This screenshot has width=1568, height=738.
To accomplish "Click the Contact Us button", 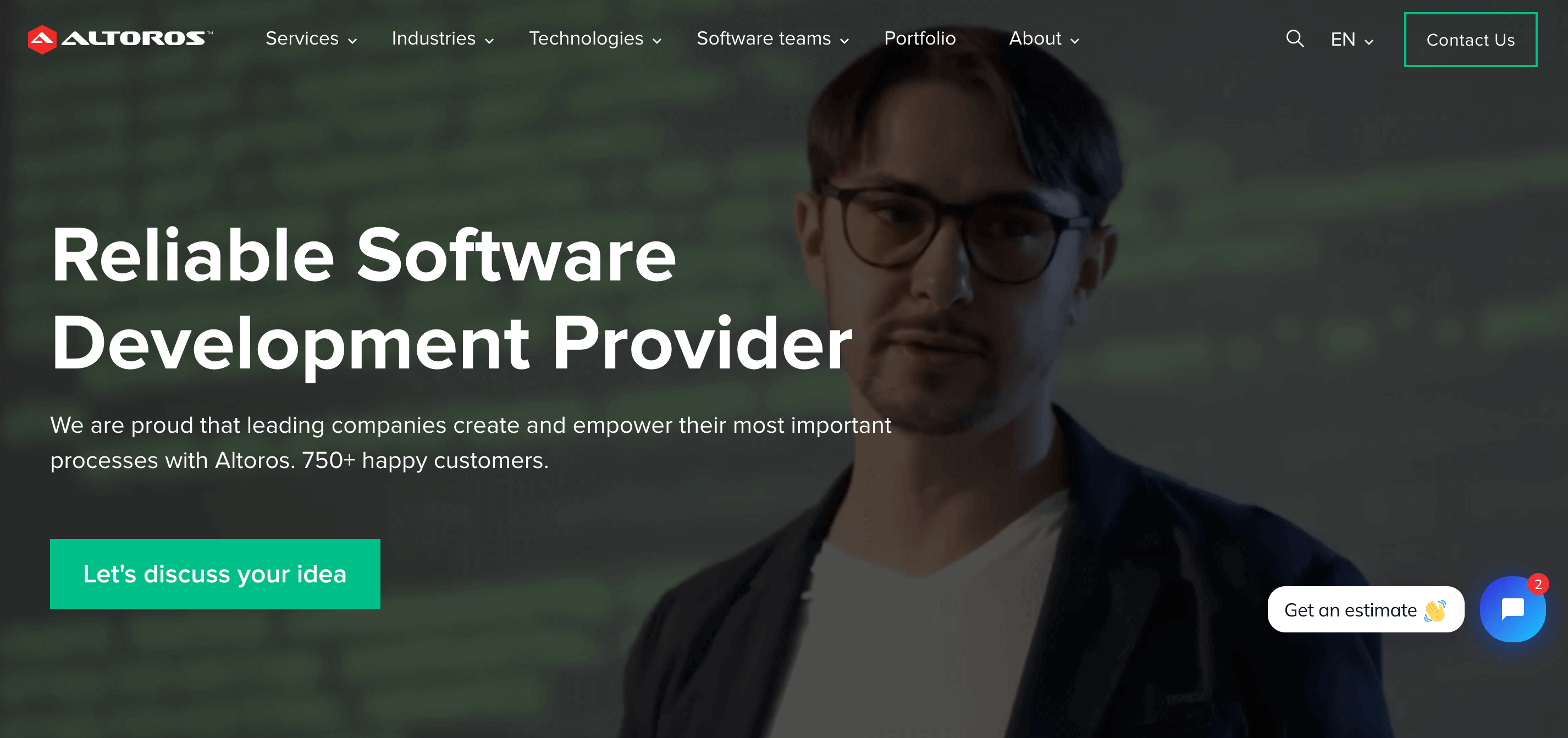I will coord(1471,40).
